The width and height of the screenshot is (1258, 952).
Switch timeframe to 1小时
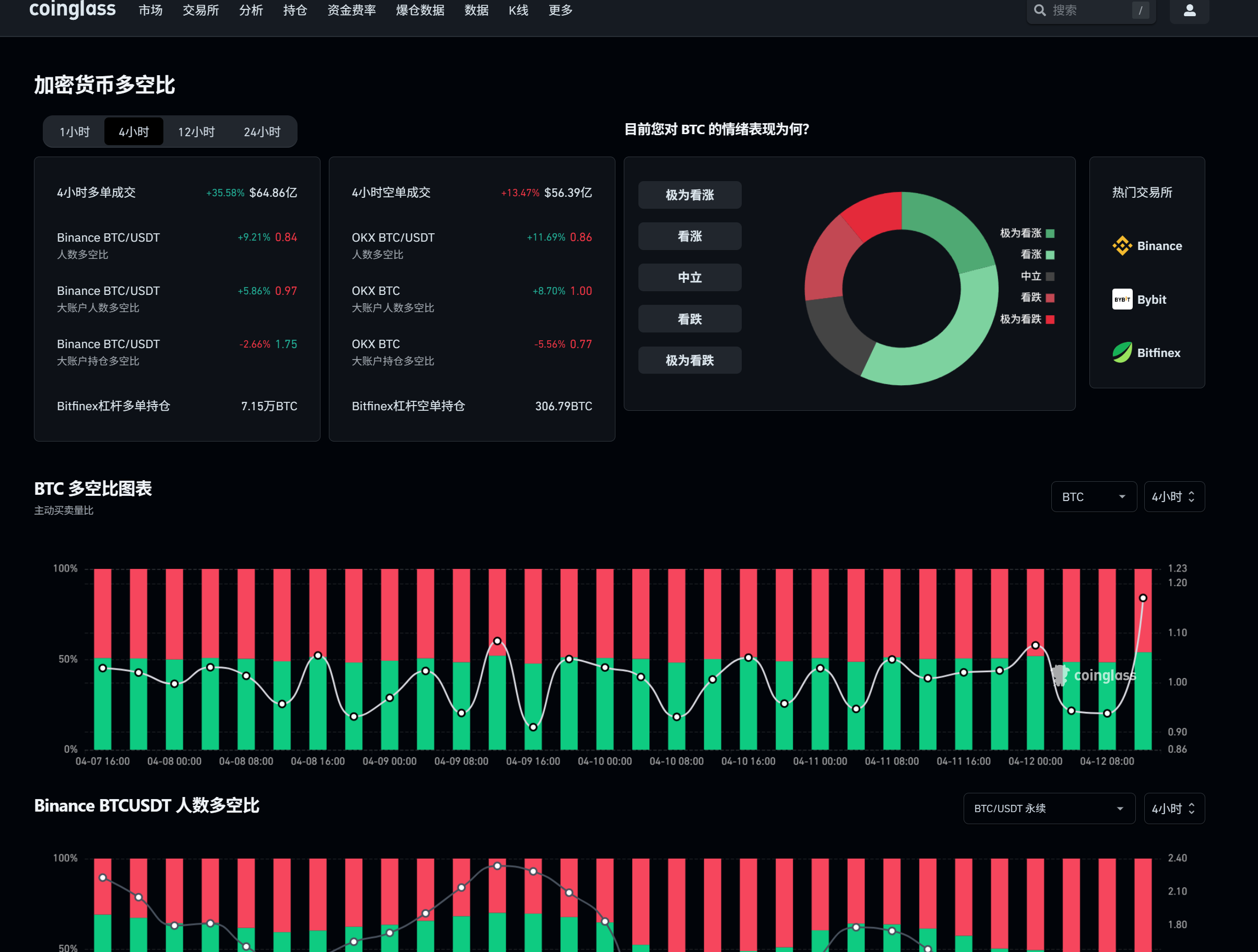pos(75,132)
